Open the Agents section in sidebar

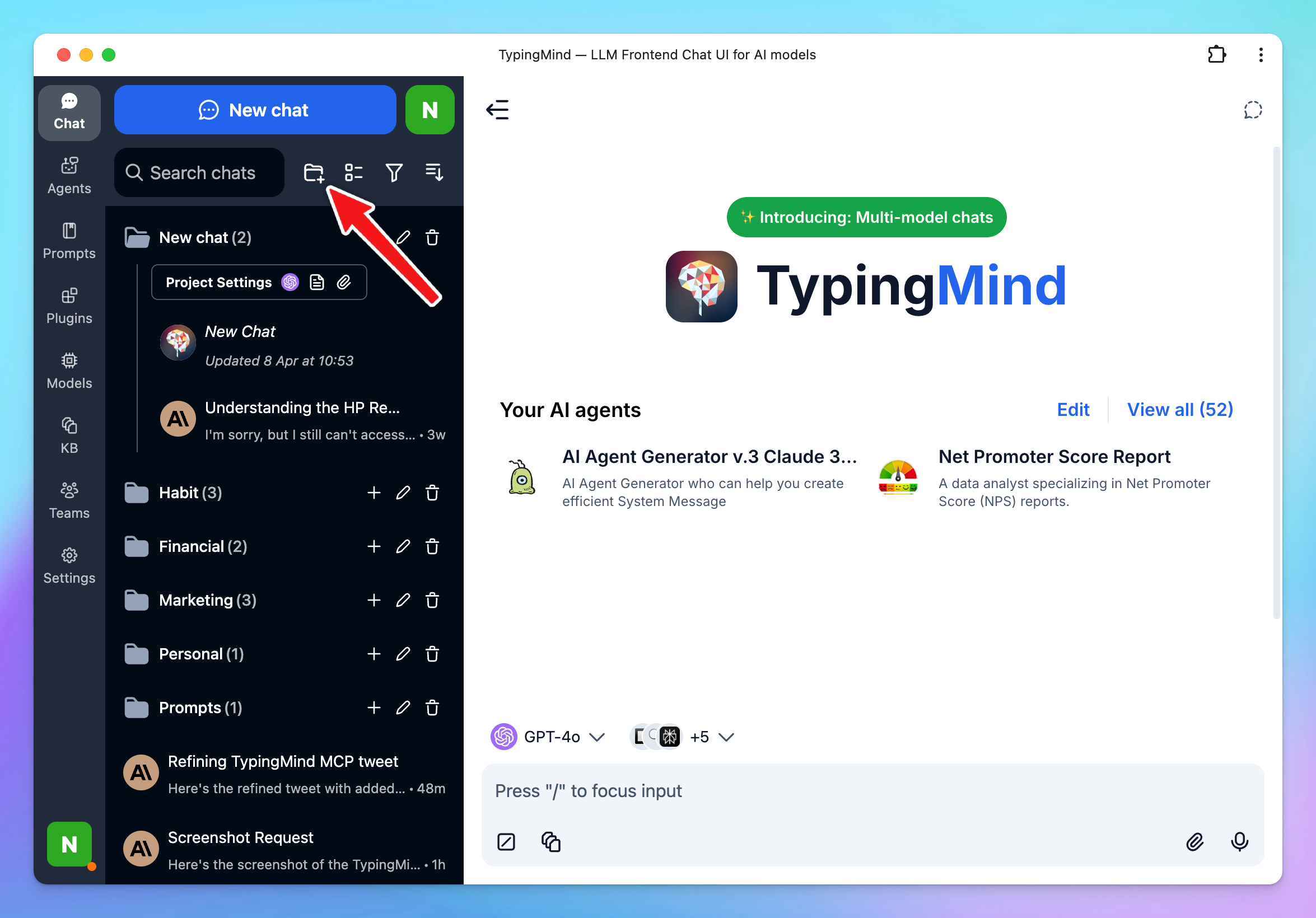69,176
